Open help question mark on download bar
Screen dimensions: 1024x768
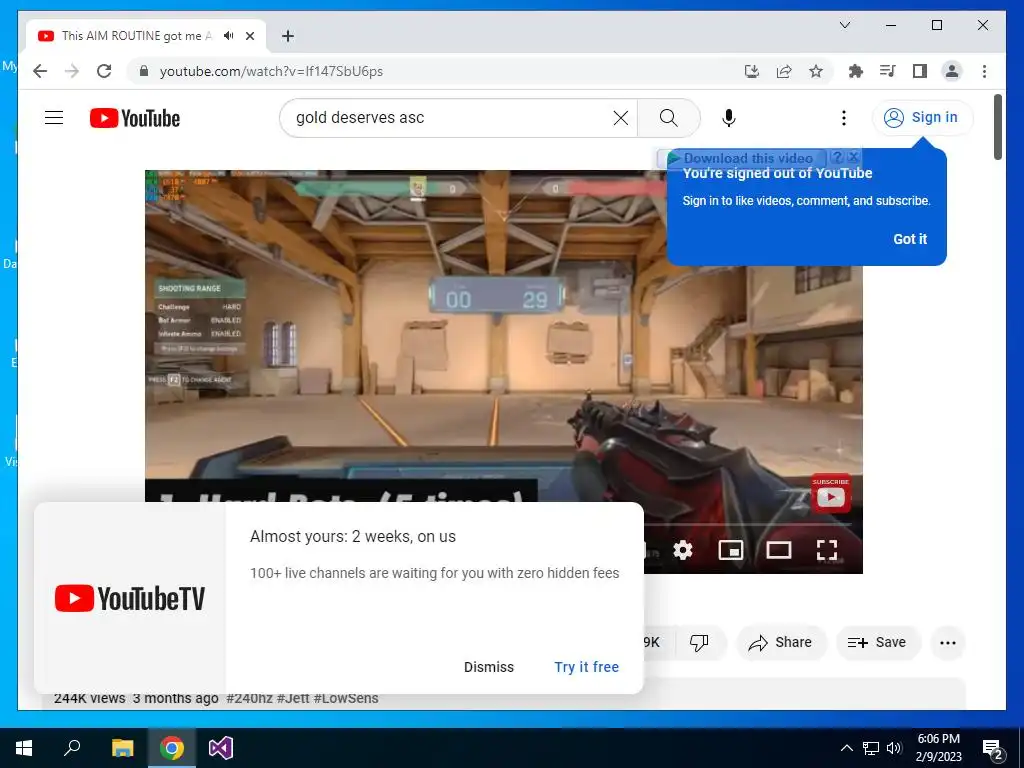tap(837, 157)
